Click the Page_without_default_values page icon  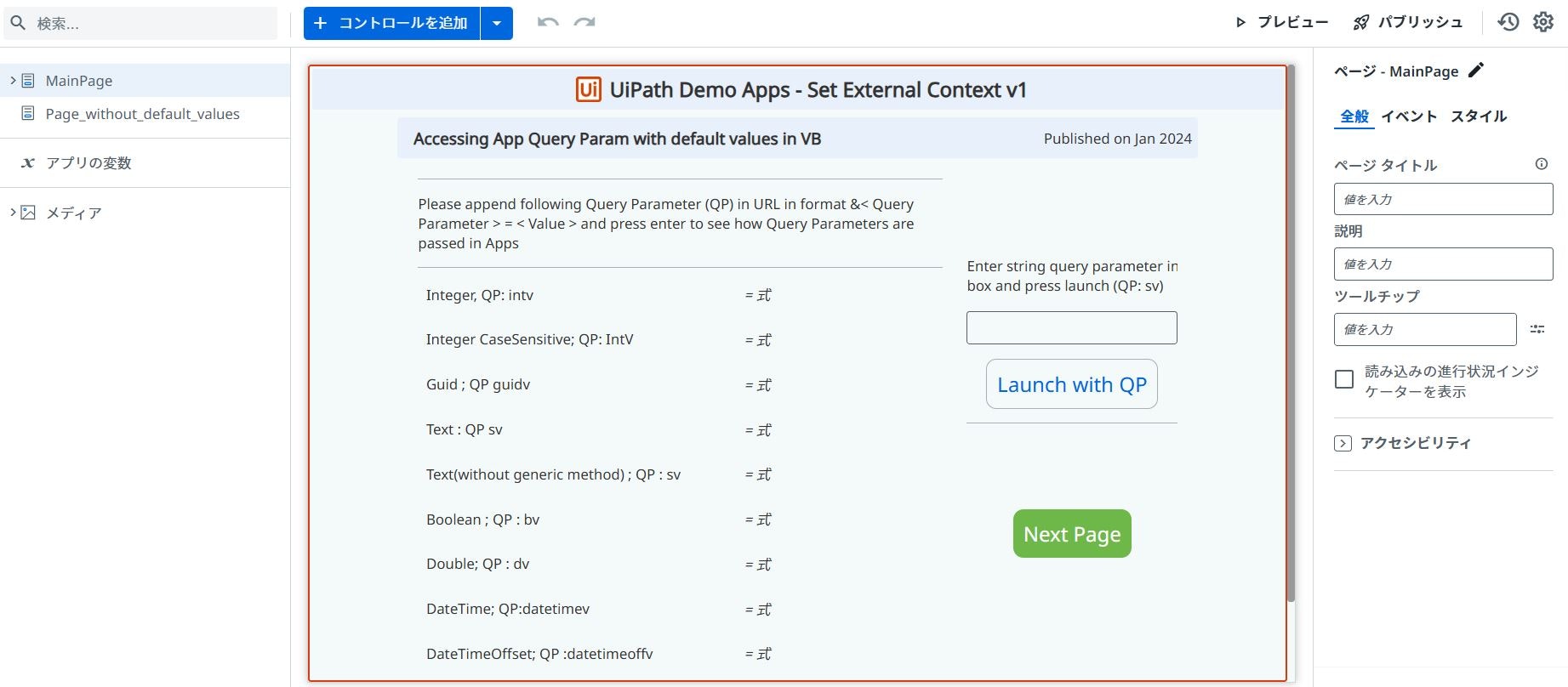click(x=28, y=113)
